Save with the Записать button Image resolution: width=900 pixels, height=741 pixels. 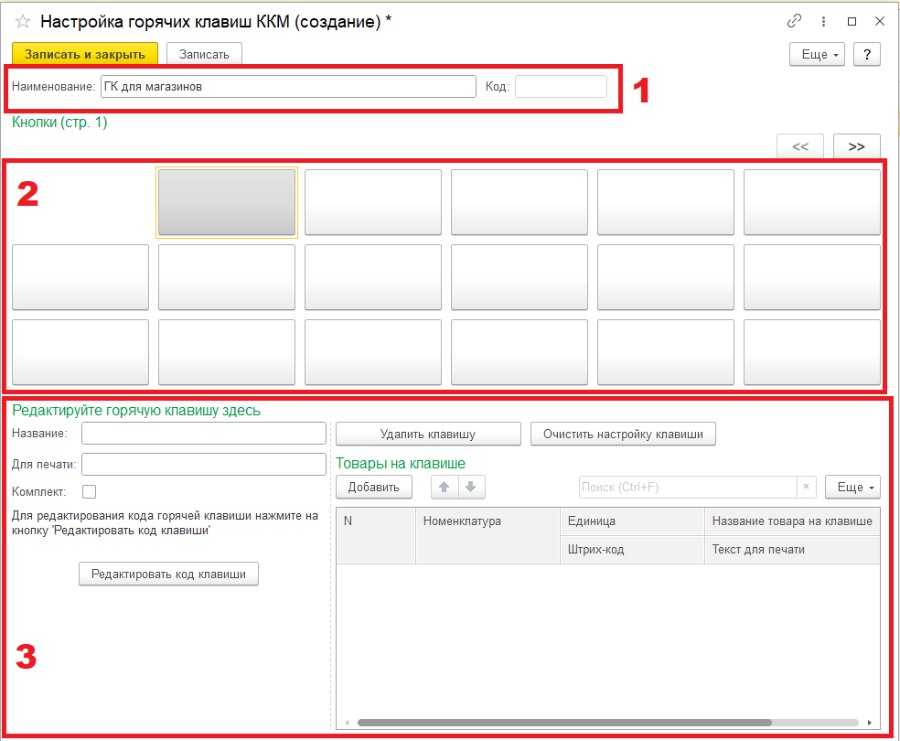204,55
